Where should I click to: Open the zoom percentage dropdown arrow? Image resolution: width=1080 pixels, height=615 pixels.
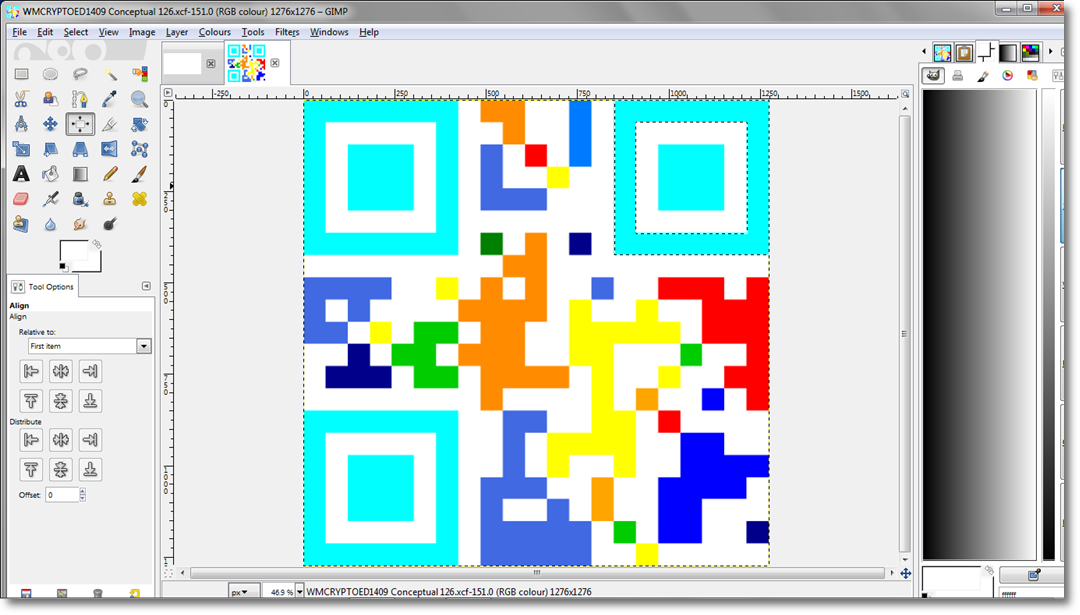coord(299,592)
